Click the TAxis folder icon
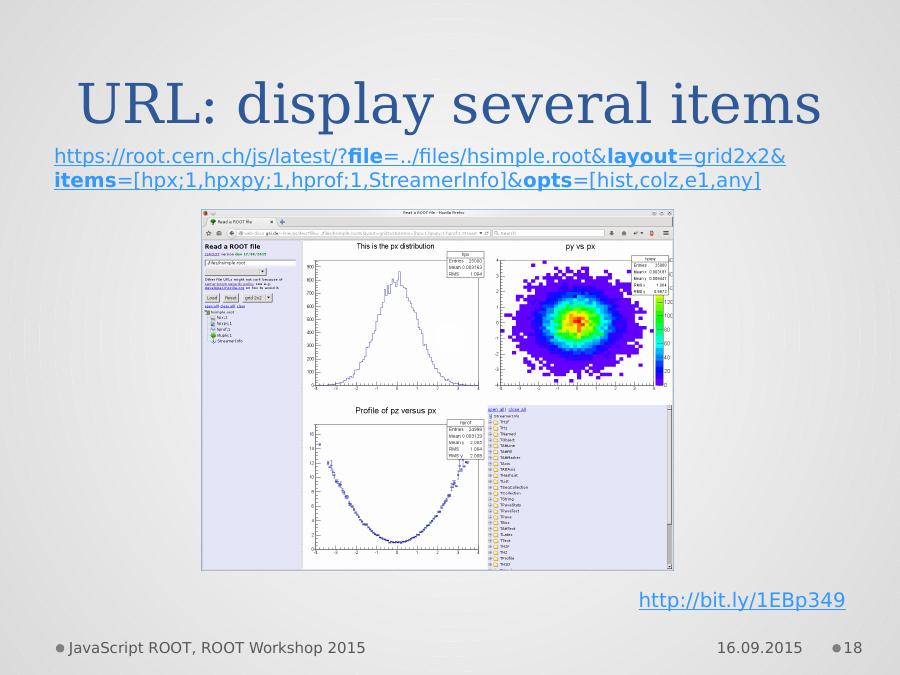Viewport: 900px width, 675px height. (x=496, y=464)
